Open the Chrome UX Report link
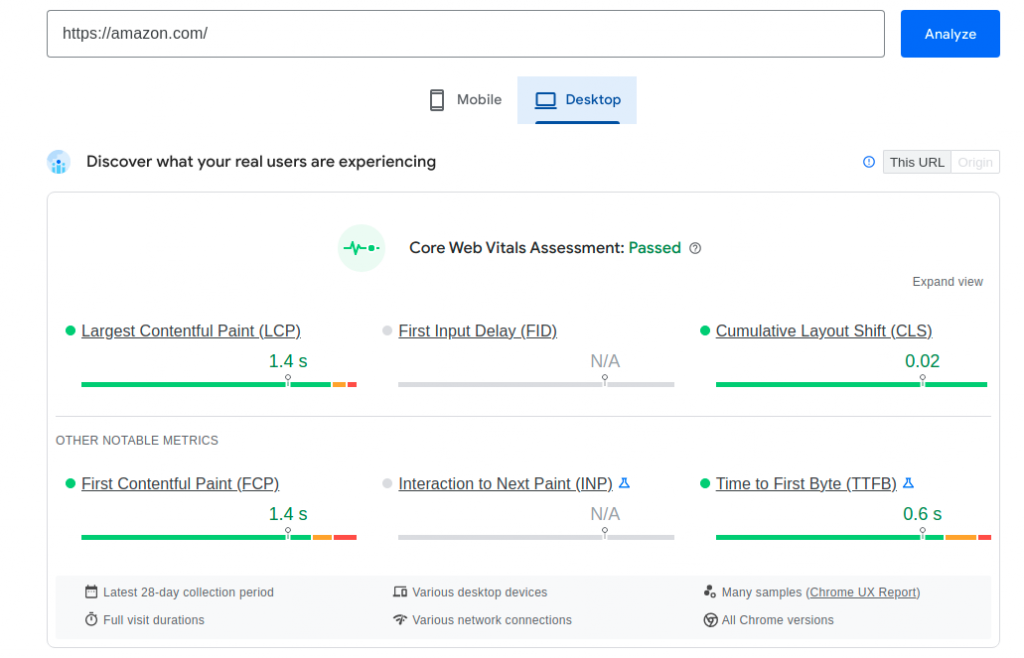Image resolution: width=1024 pixels, height=658 pixels. (863, 592)
